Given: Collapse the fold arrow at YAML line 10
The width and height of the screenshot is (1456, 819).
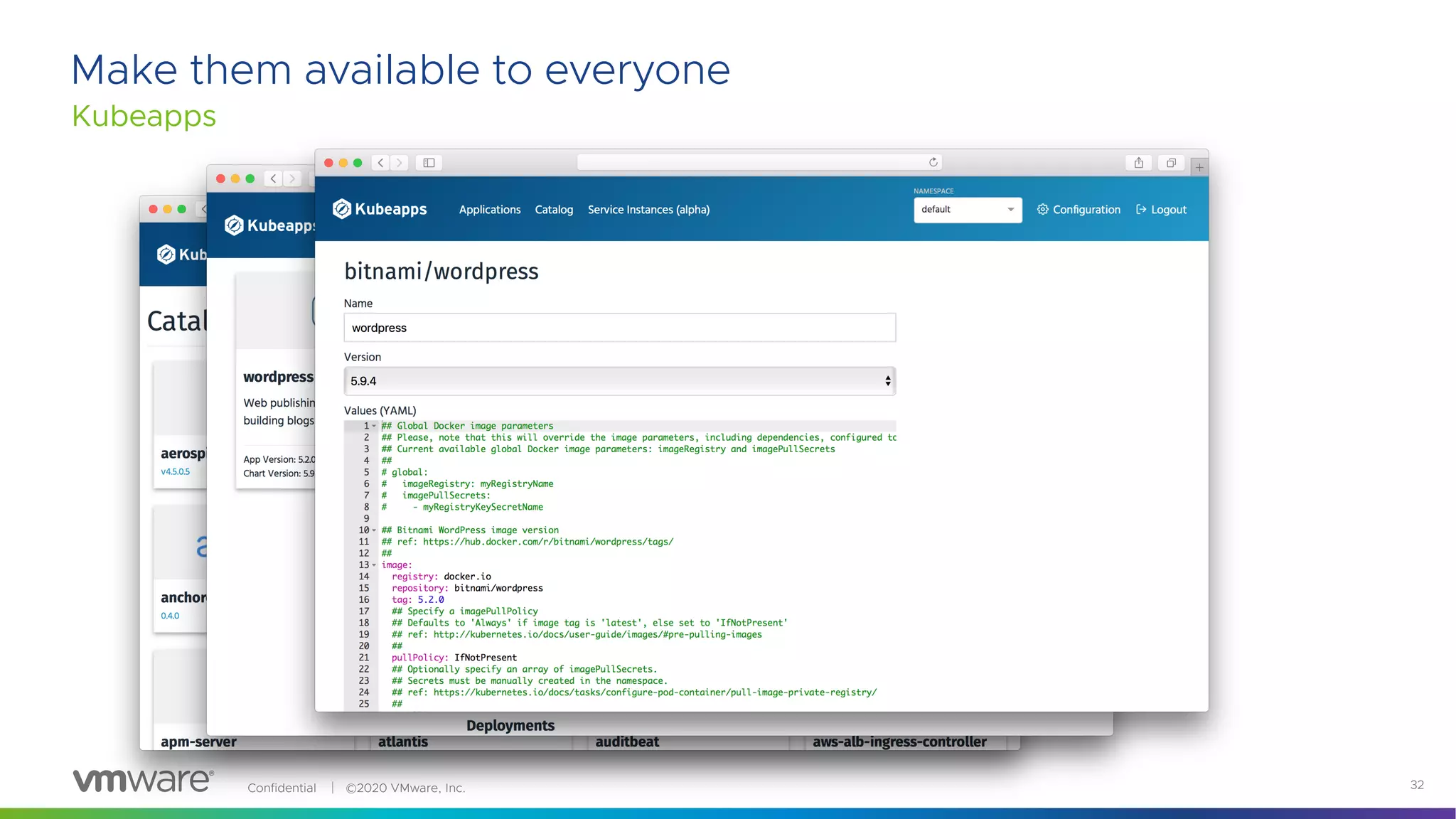Looking at the screenshot, I should click(375, 530).
